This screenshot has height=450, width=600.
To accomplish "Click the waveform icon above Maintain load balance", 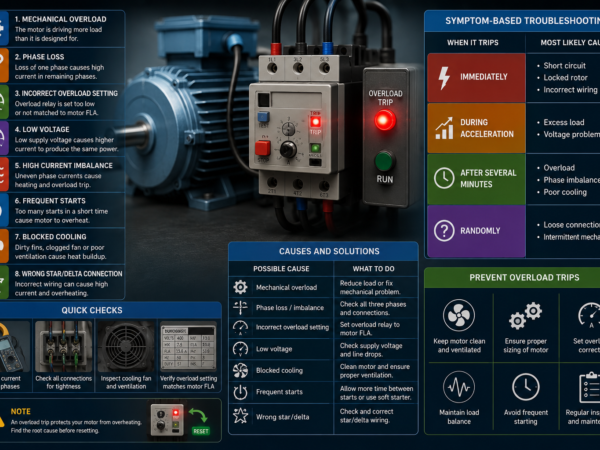I will [459, 387].
